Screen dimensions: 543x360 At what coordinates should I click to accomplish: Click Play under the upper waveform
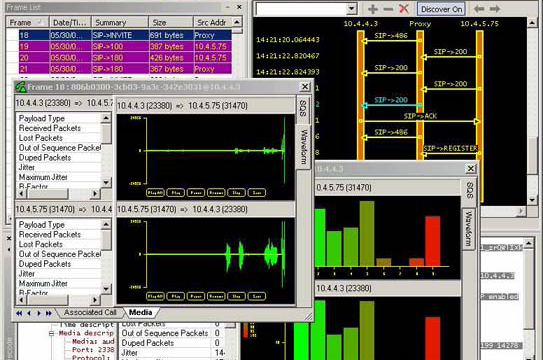[176, 192]
